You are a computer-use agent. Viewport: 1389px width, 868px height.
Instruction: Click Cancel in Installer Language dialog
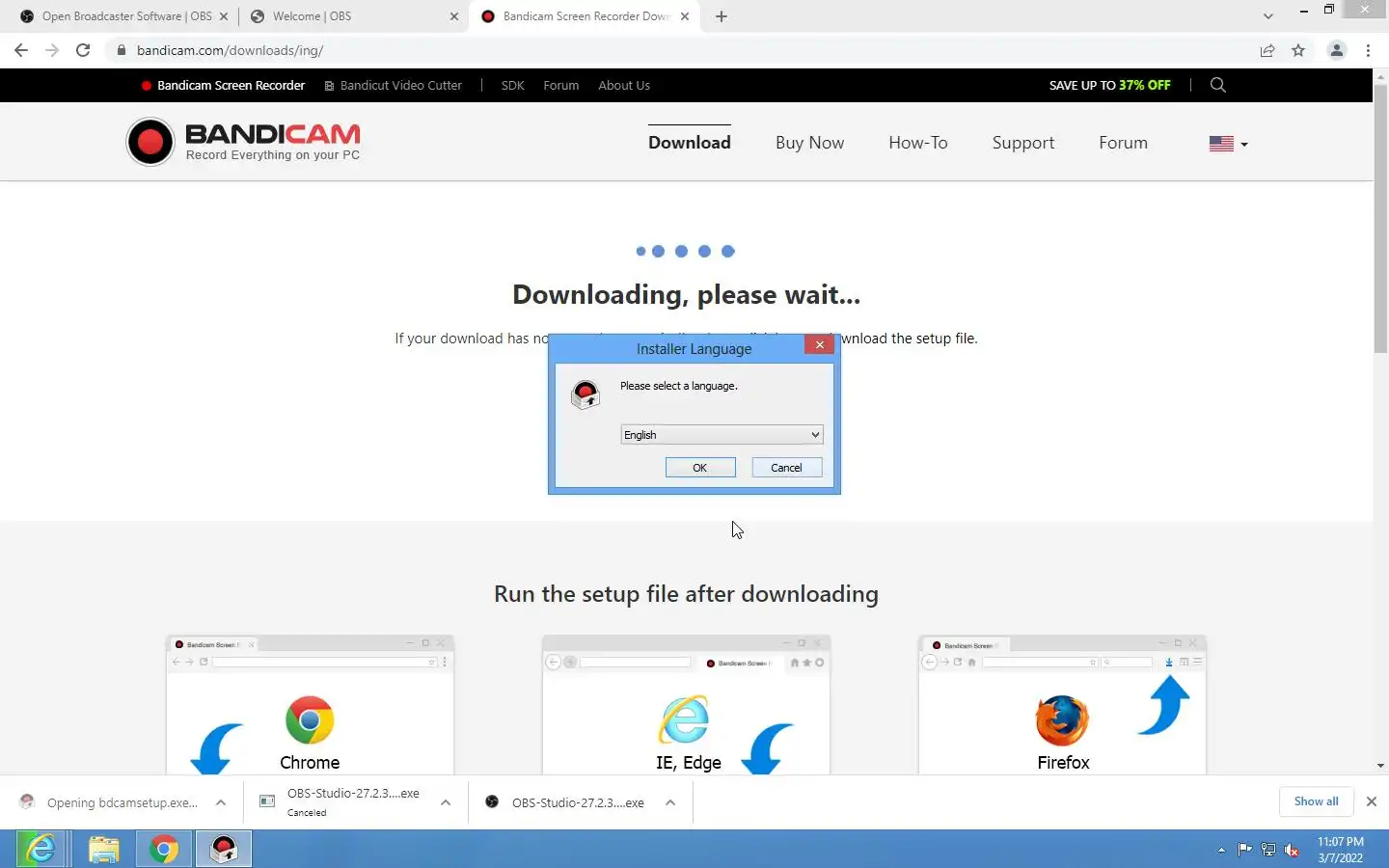tap(786, 468)
